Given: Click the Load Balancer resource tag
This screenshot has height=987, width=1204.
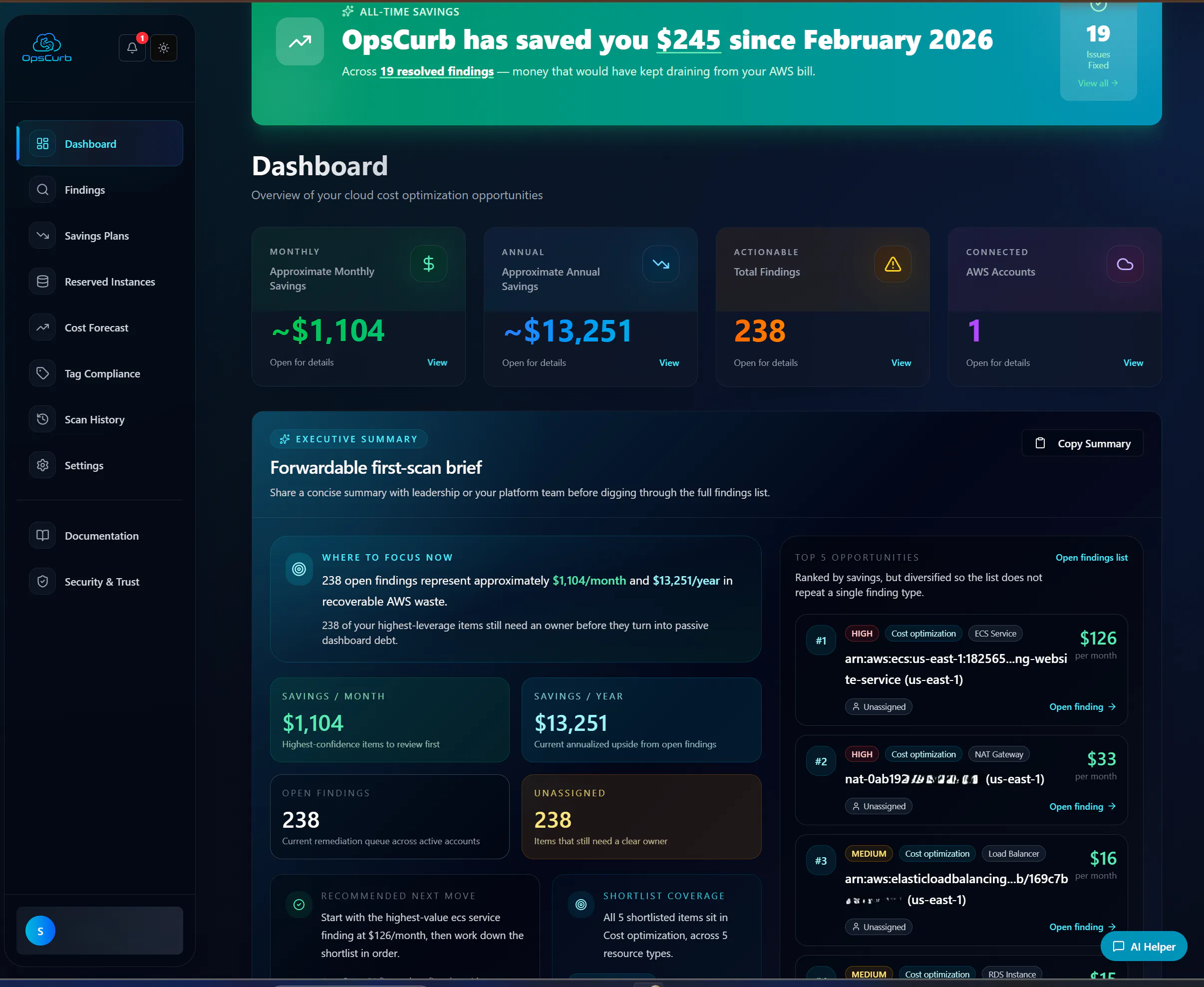Looking at the screenshot, I should pos(1013,853).
